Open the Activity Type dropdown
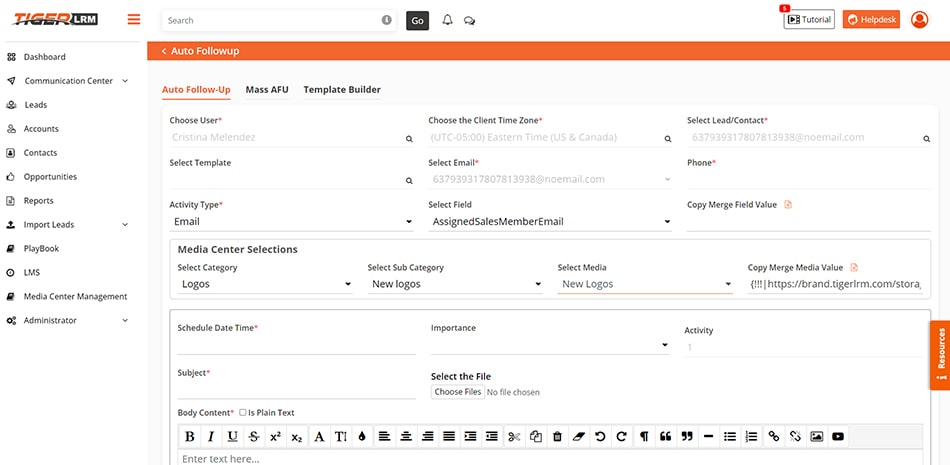 click(291, 222)
